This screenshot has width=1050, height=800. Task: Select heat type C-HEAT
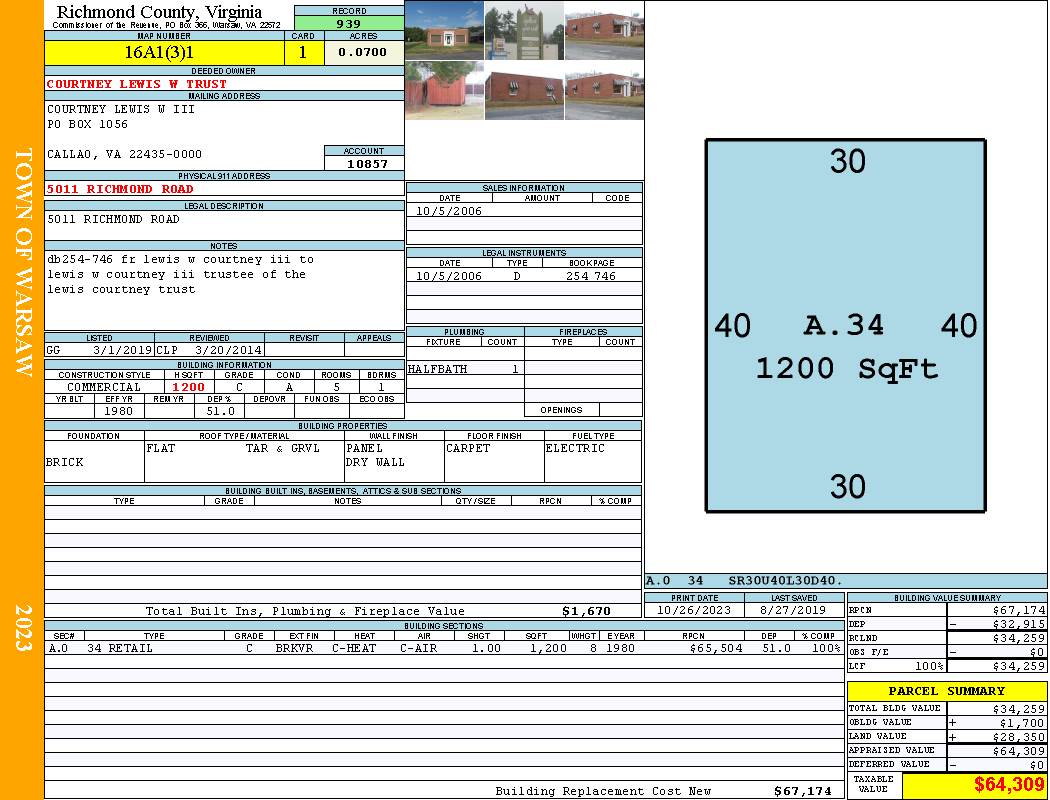tap(354, 649)
